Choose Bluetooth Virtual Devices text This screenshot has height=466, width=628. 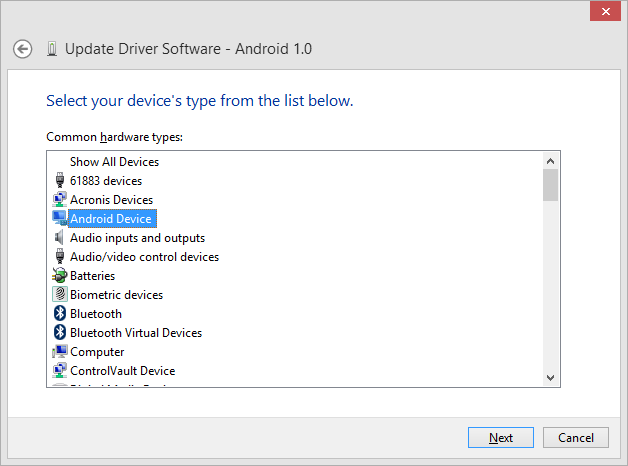(x=136, y=333)
